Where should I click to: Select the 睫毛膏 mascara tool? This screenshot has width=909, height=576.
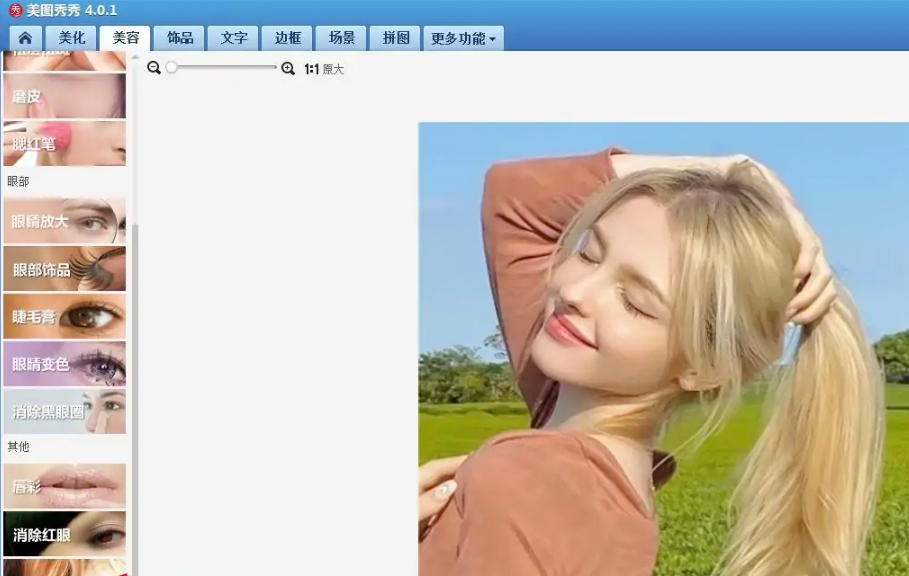(64, 317)
